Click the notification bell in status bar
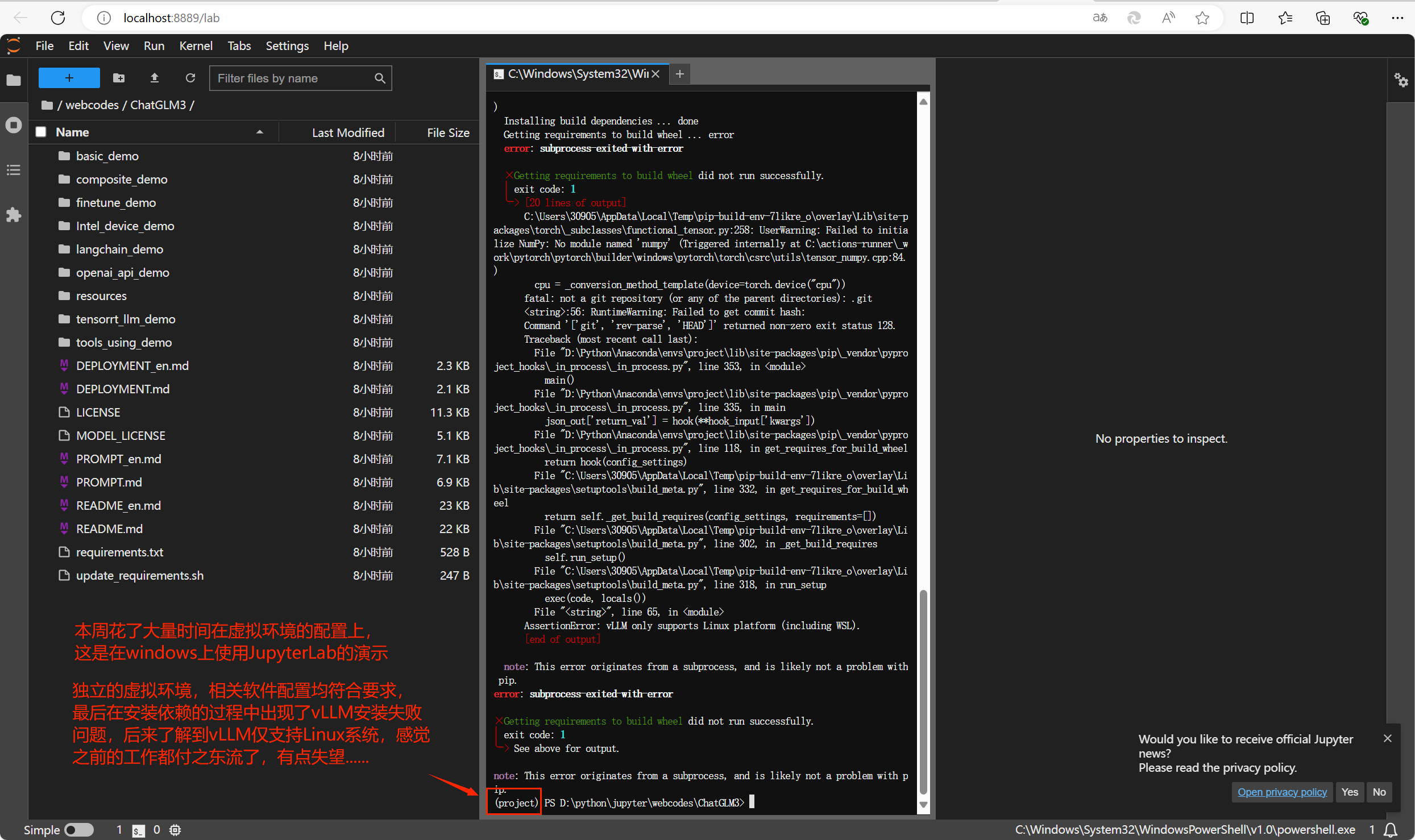The width and height of the screenshot is (1415, 840). click(1391, 830)
